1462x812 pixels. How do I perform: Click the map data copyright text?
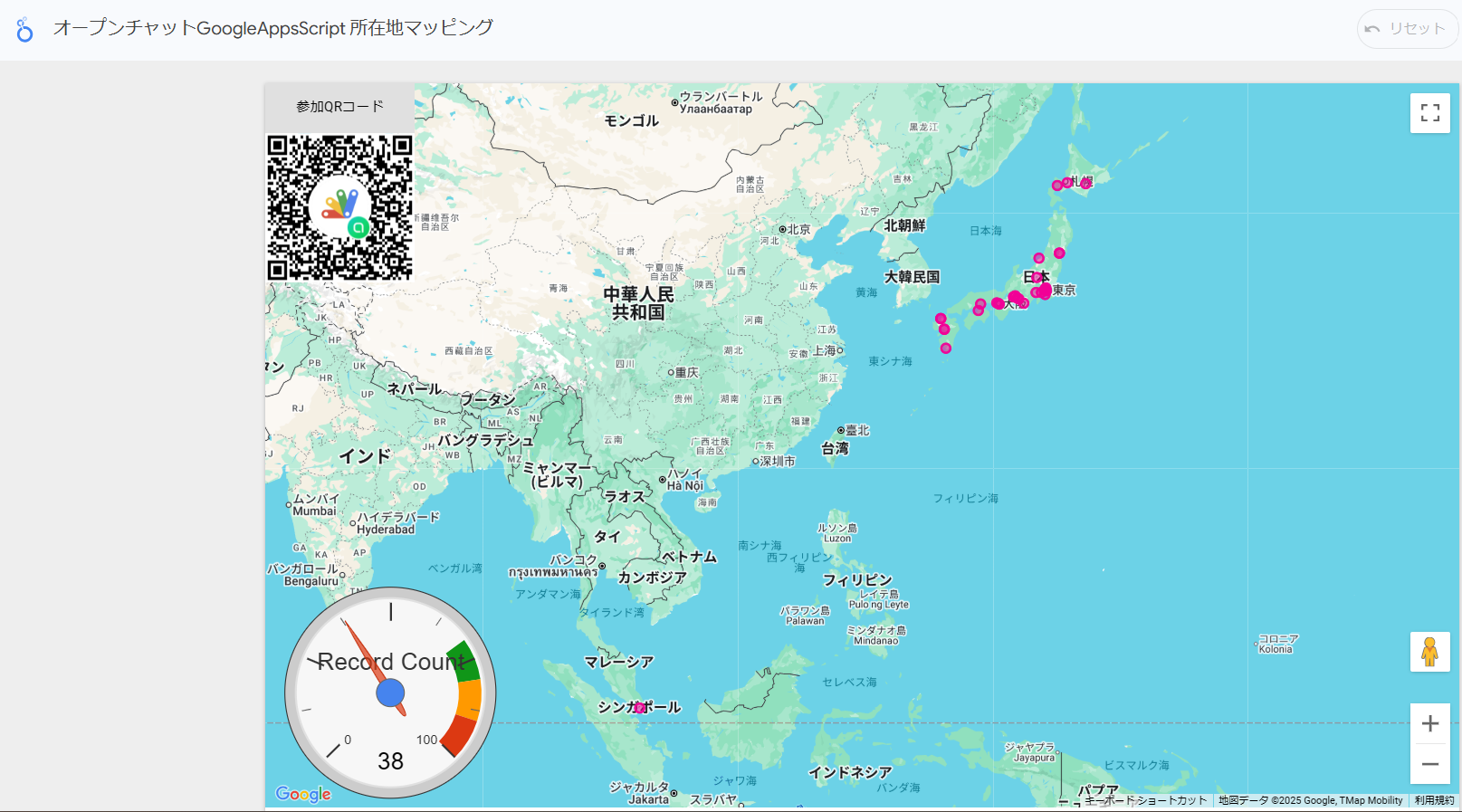pos(1310,800)
